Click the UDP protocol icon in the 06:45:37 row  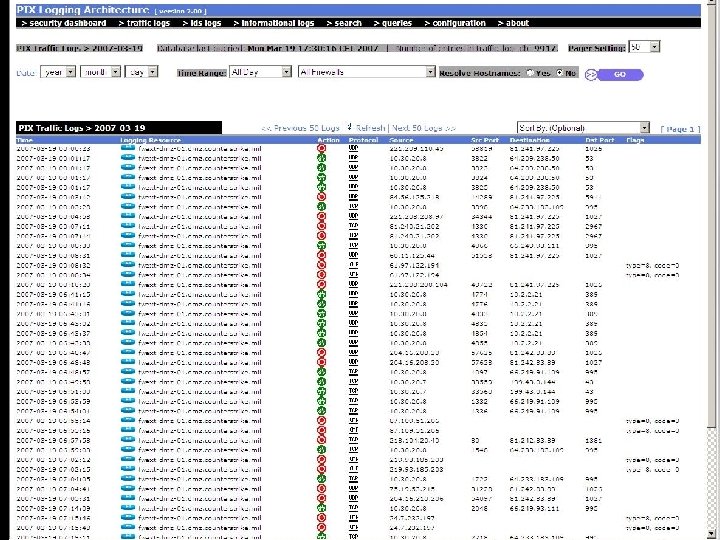353,333
